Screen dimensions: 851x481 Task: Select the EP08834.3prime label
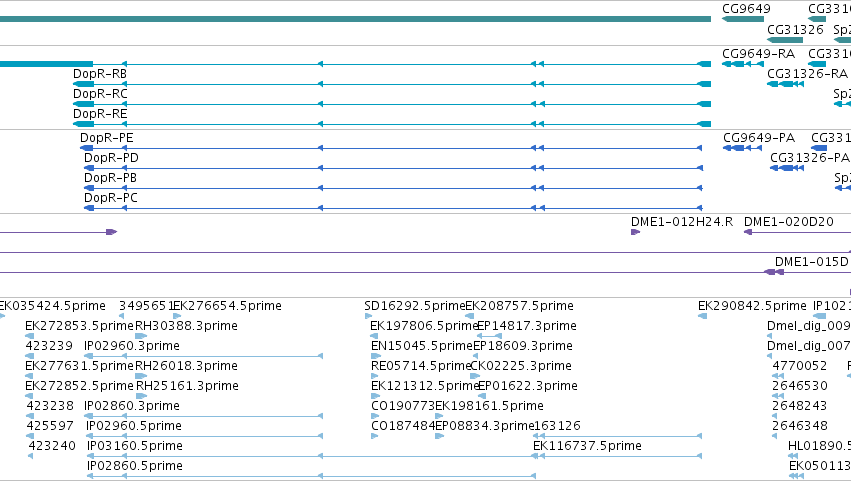coord(485,427)
